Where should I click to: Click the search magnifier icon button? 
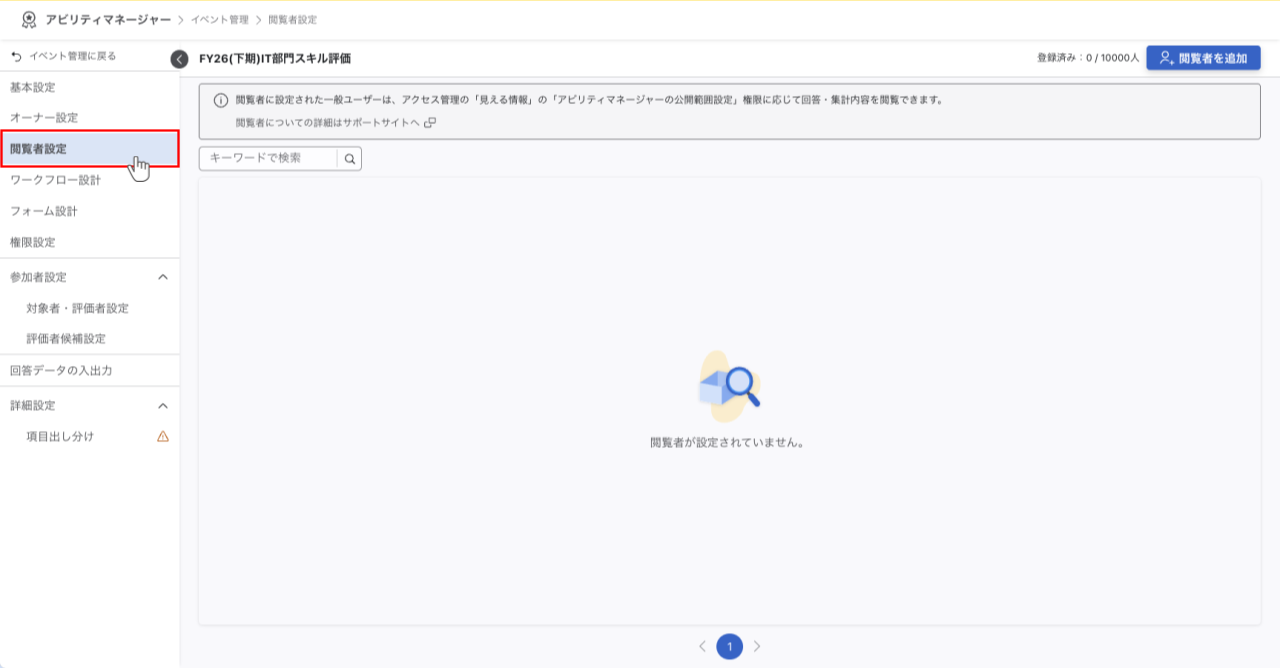pyautogui.click(x=350, y=158)
